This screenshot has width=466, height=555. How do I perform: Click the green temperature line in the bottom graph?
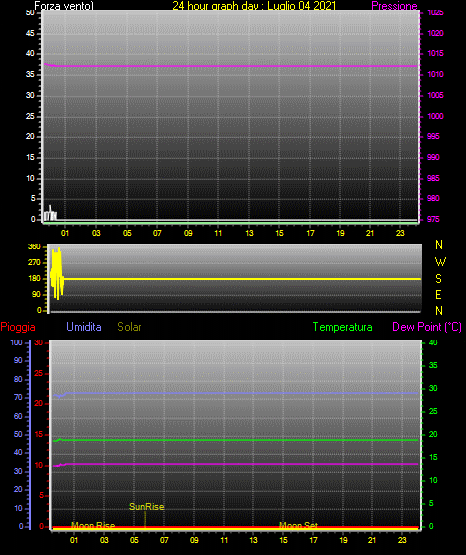235,440
